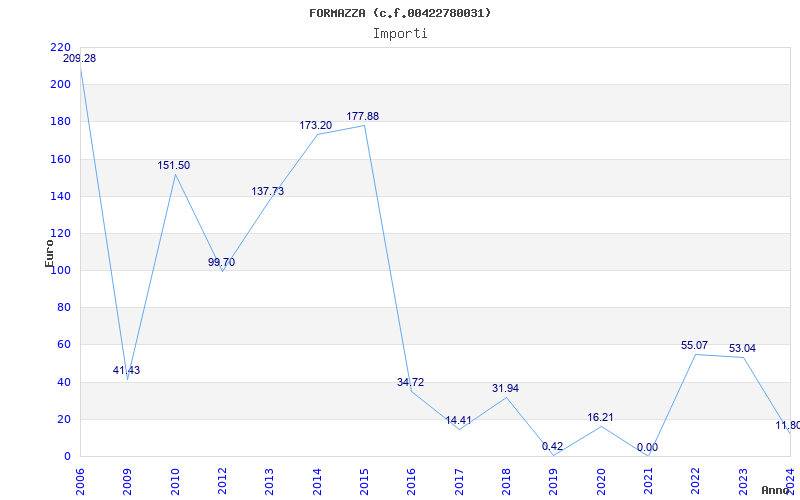Select the 2010 x-axis year label
The width and height of the screenshot is (800, 500).
[x=175, y=481]
